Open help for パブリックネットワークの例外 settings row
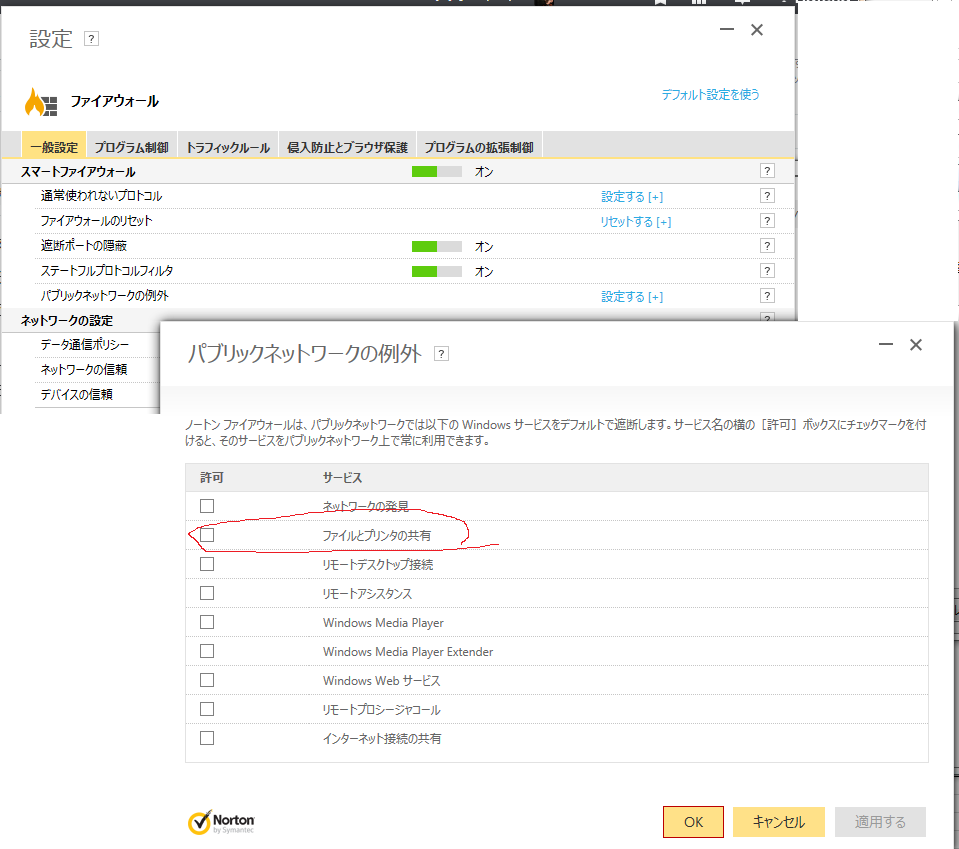Screen dimensions: 959x849 point(767,296)
